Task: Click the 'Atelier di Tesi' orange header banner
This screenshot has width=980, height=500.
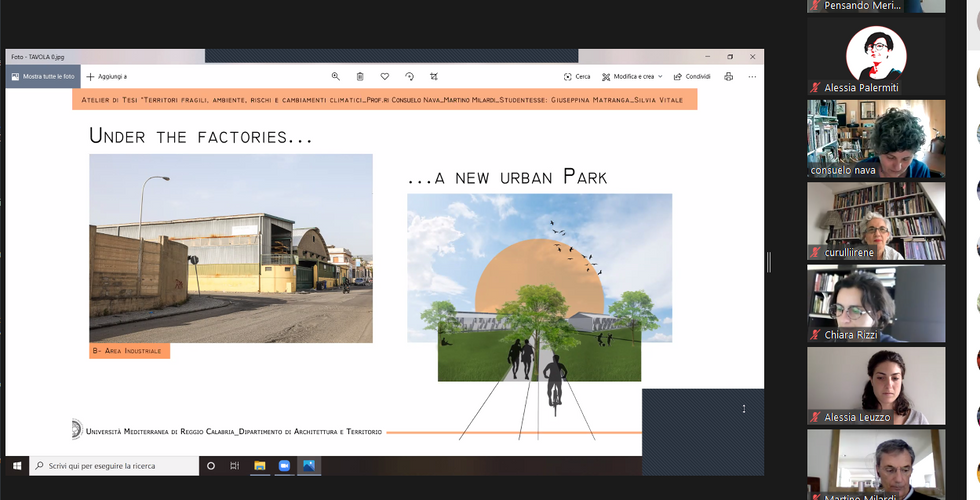Action: (x=384, y=99)
